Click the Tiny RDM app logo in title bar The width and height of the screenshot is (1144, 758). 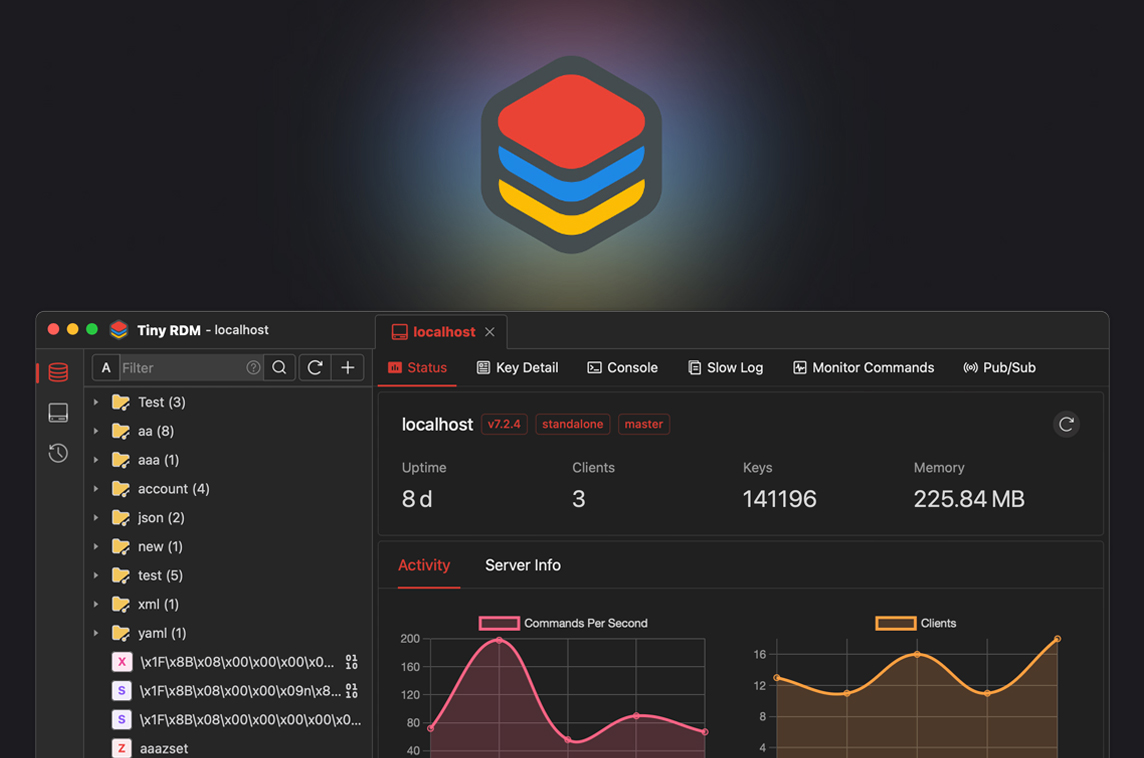[119, 330]
